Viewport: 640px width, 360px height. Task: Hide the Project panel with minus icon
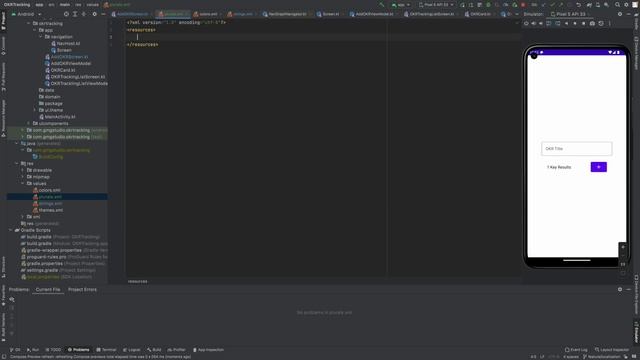pos(103,14)
